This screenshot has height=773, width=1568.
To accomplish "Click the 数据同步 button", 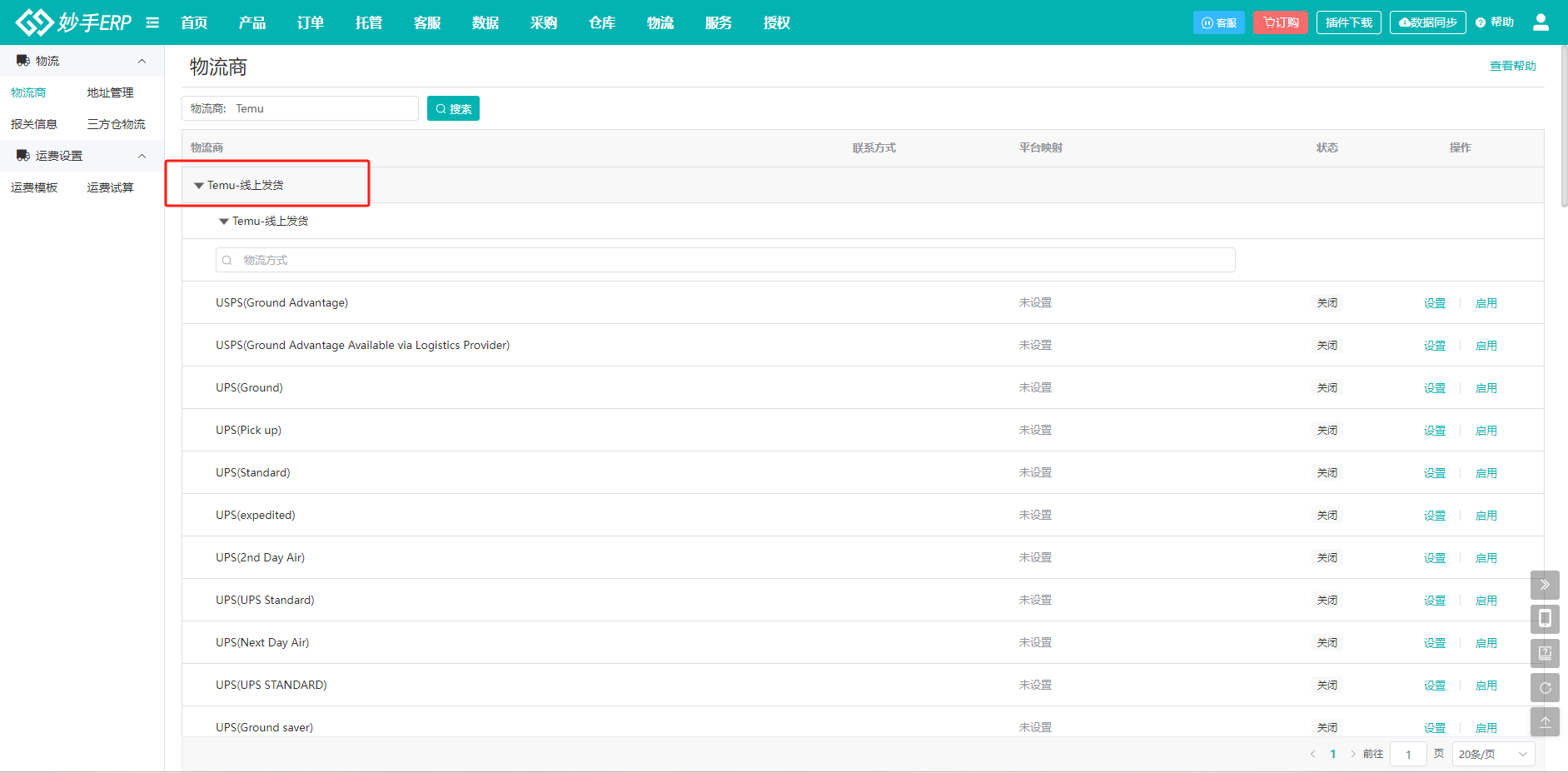I will (x=1427, y=22).
